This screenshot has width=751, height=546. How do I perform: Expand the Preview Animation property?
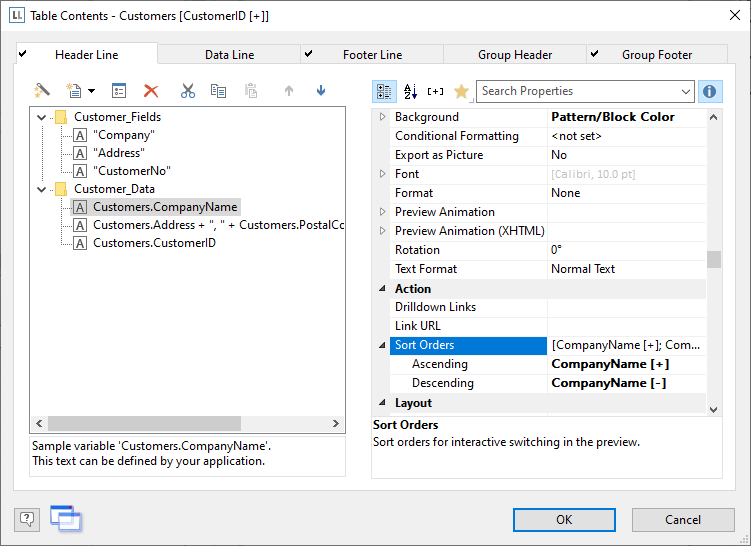[x=382, y=211]
